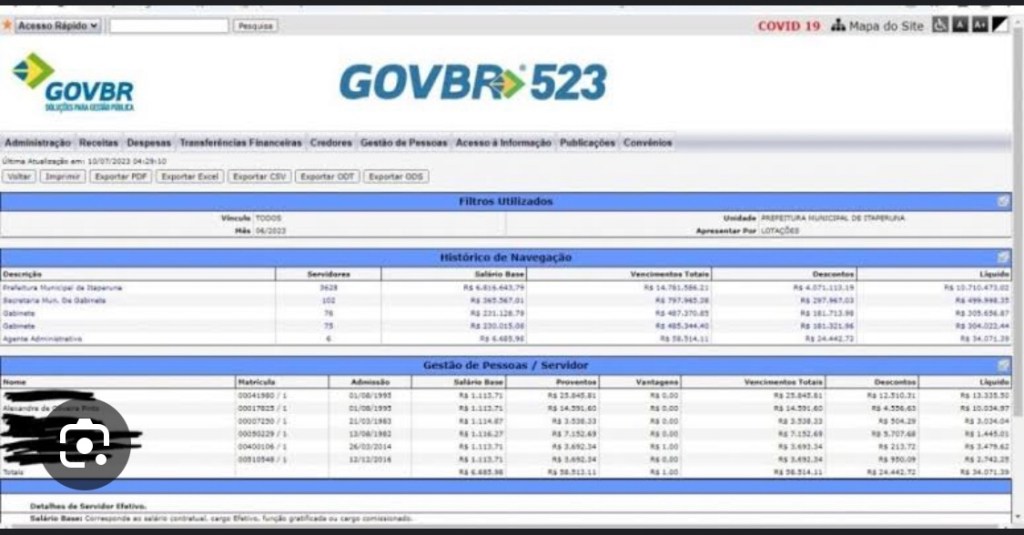Open Secretaria Mun. De Gabinete history link
The image size is (1024, 535).
(53, 300)
